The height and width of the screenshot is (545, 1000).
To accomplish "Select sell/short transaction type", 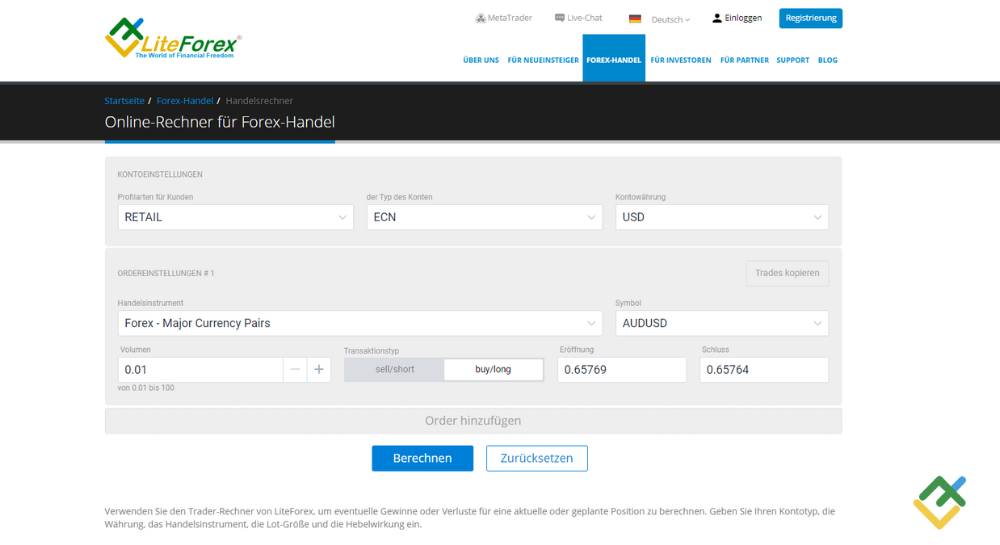I will tap(394, 369).
